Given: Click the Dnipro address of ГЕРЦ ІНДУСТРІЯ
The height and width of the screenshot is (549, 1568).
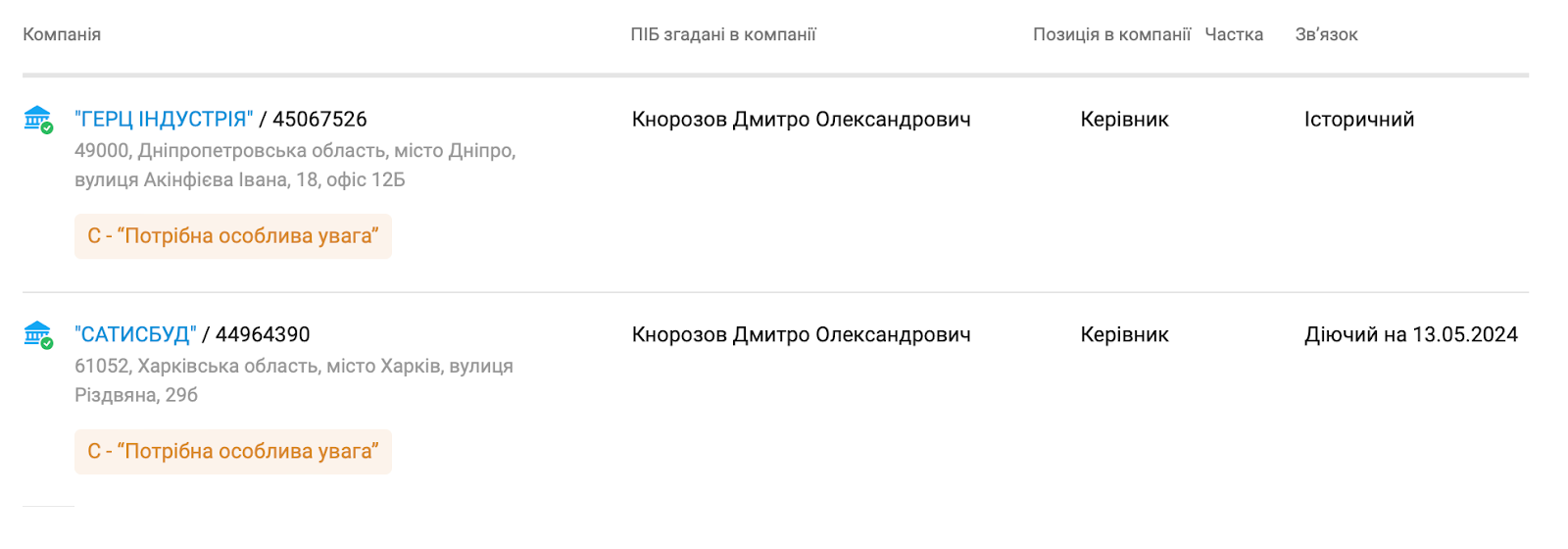Looking at the screenshot, I should coord(294,165).
